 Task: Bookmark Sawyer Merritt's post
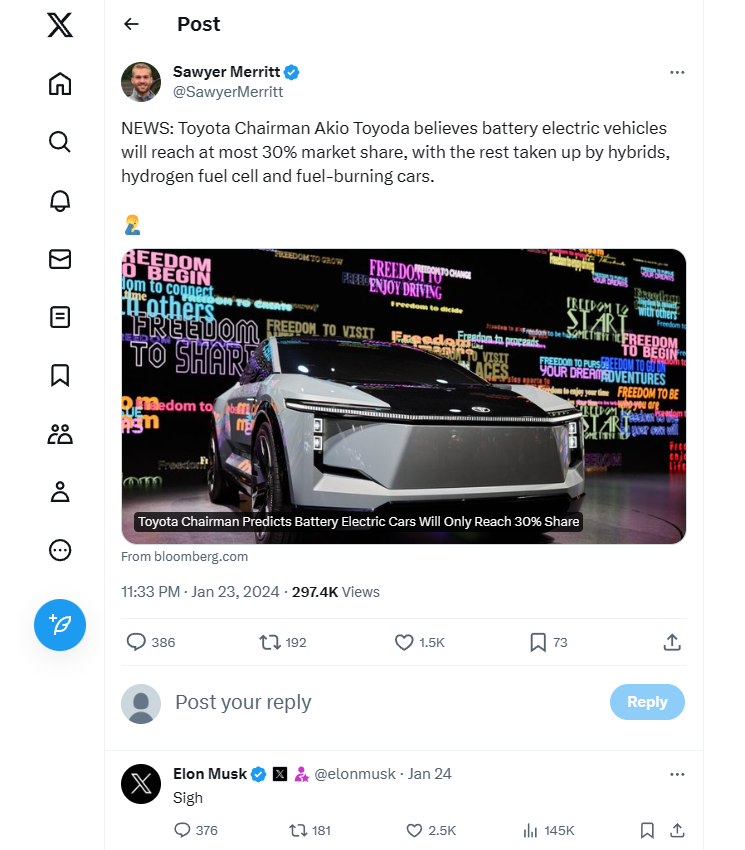[x=537, y=642]
